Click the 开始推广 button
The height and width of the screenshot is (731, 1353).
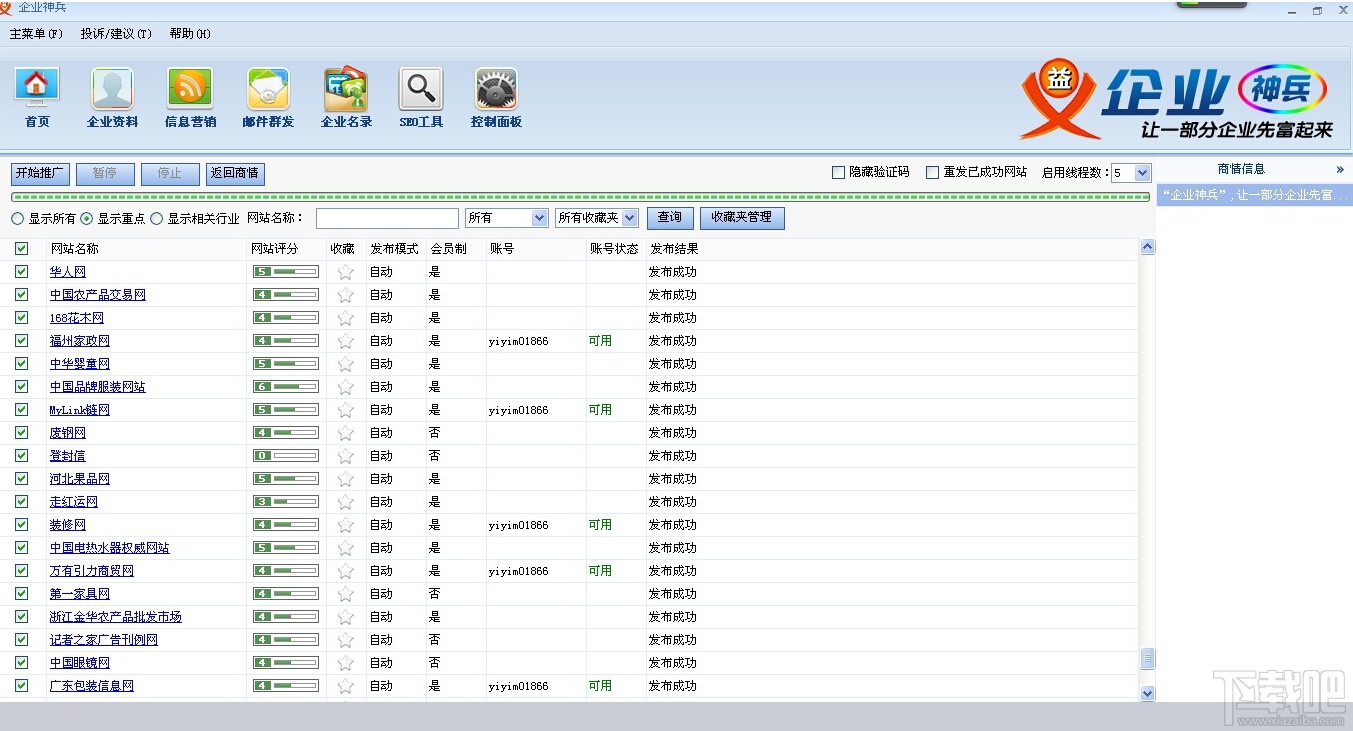point(41,174)
